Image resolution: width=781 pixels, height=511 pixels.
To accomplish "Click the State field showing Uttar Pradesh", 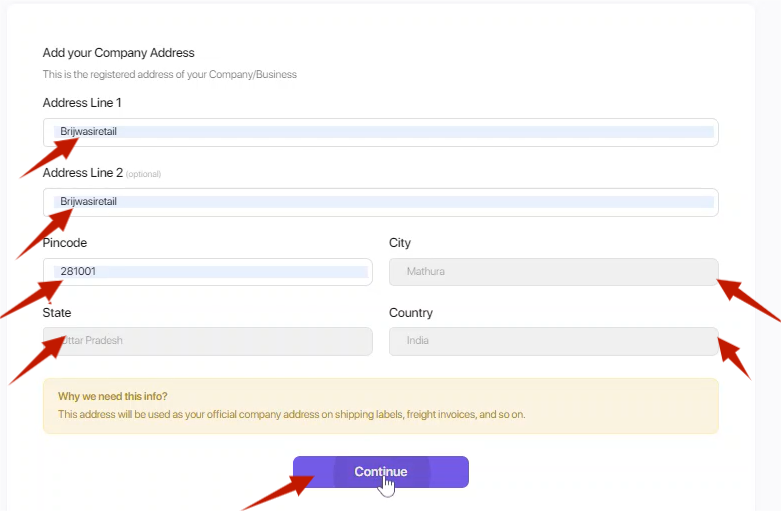I will coord(207,341).
